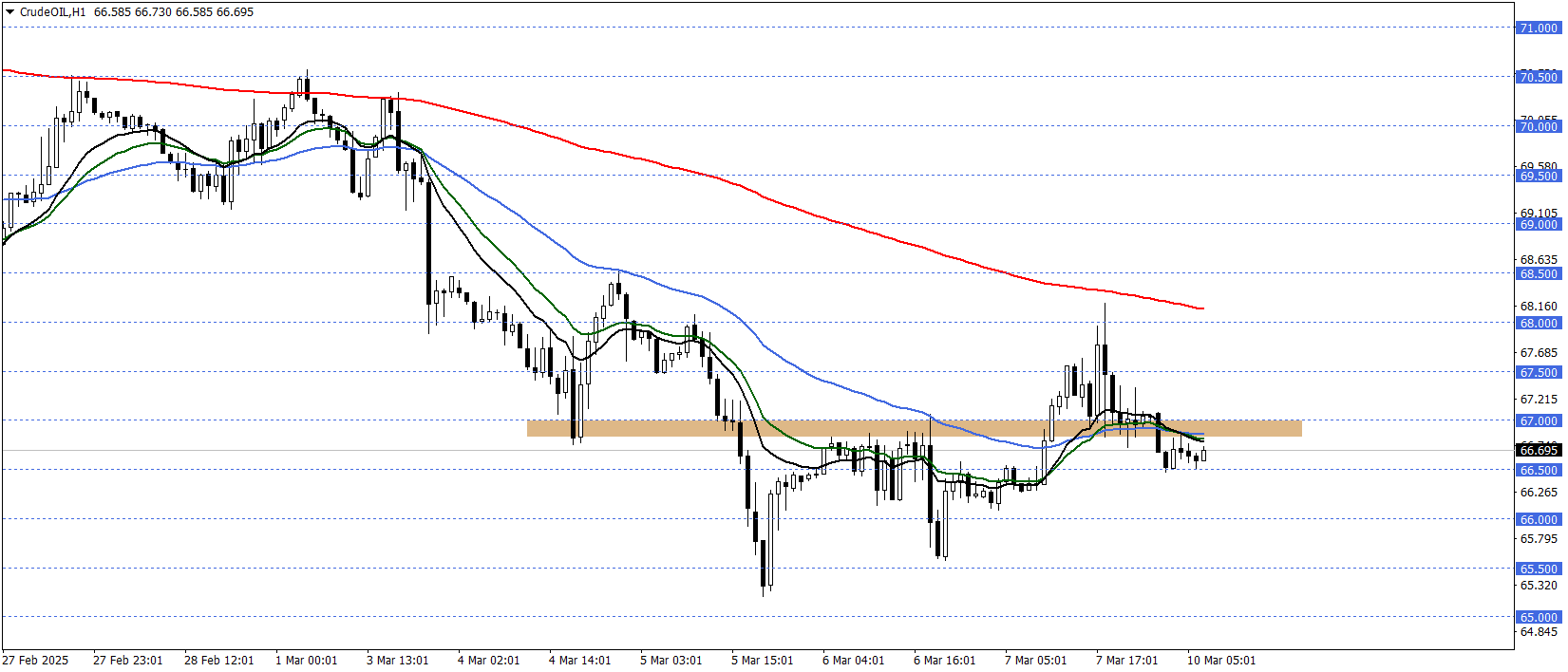Click the current price label 66.695
The height and width of the screenshot is (672, 1568).
point(1539,451)
